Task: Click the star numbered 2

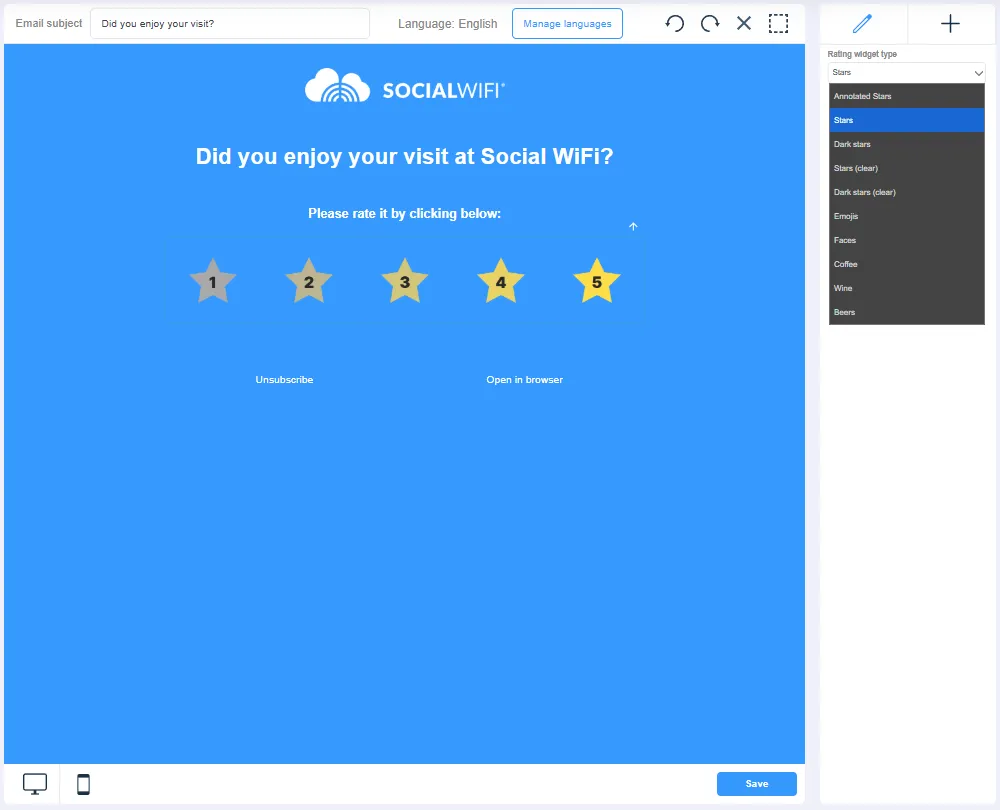Action: pos(309,281)
